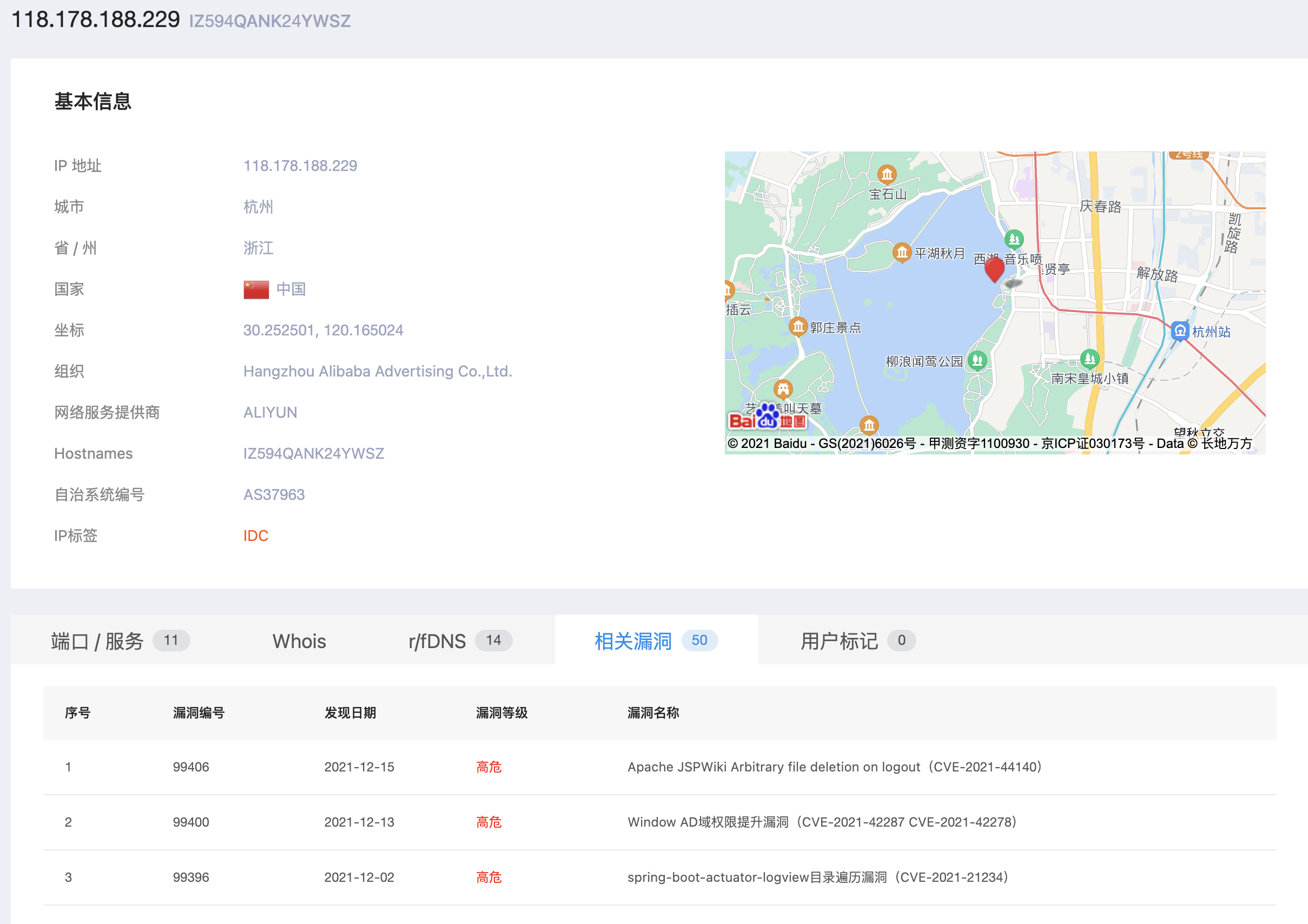Click the Hangzhou Alibaba Advertising organization link
This screenshot has width=1308, height=924.
tap(377, 372)
